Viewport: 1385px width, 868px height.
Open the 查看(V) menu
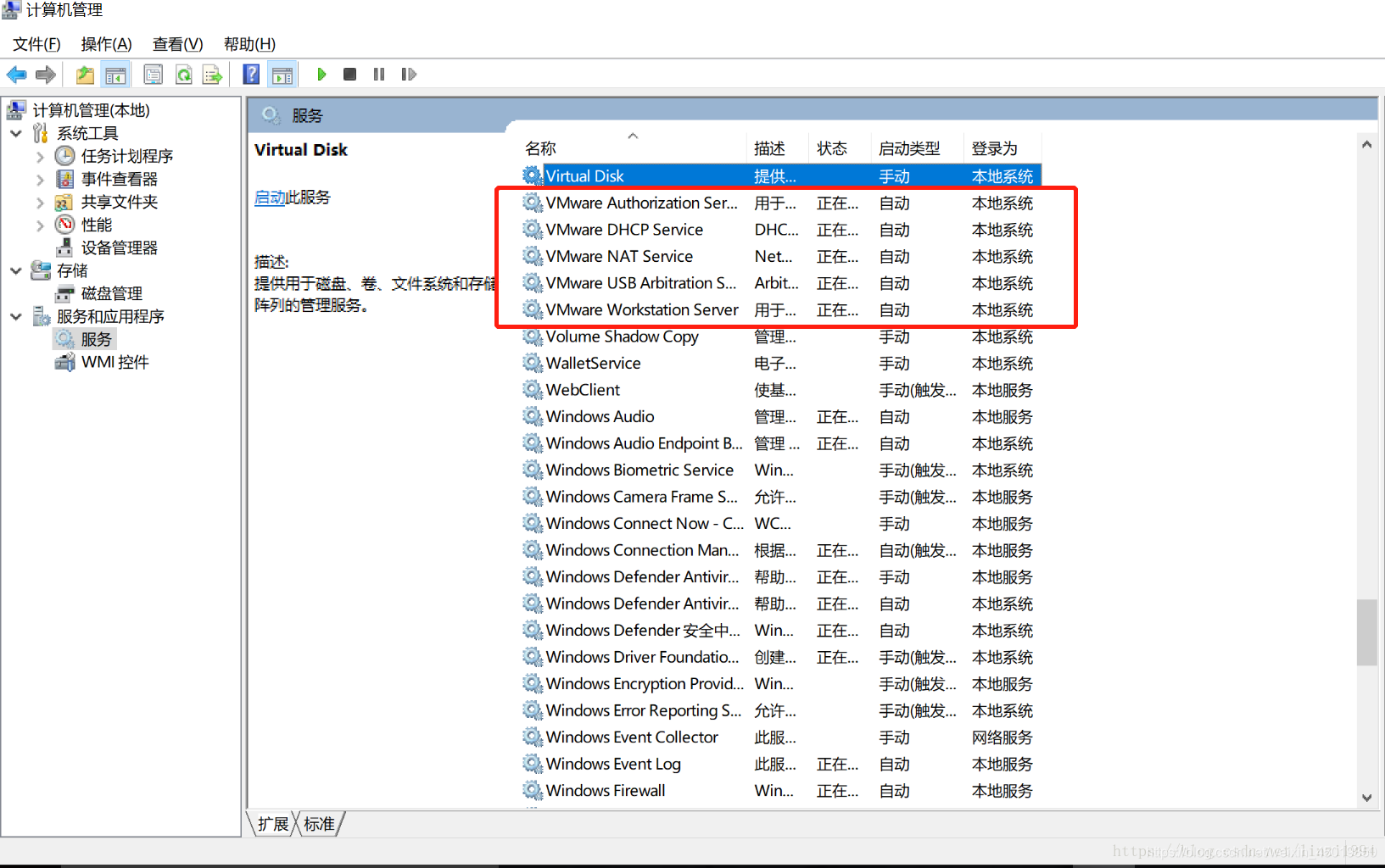(x=177, y=44)
